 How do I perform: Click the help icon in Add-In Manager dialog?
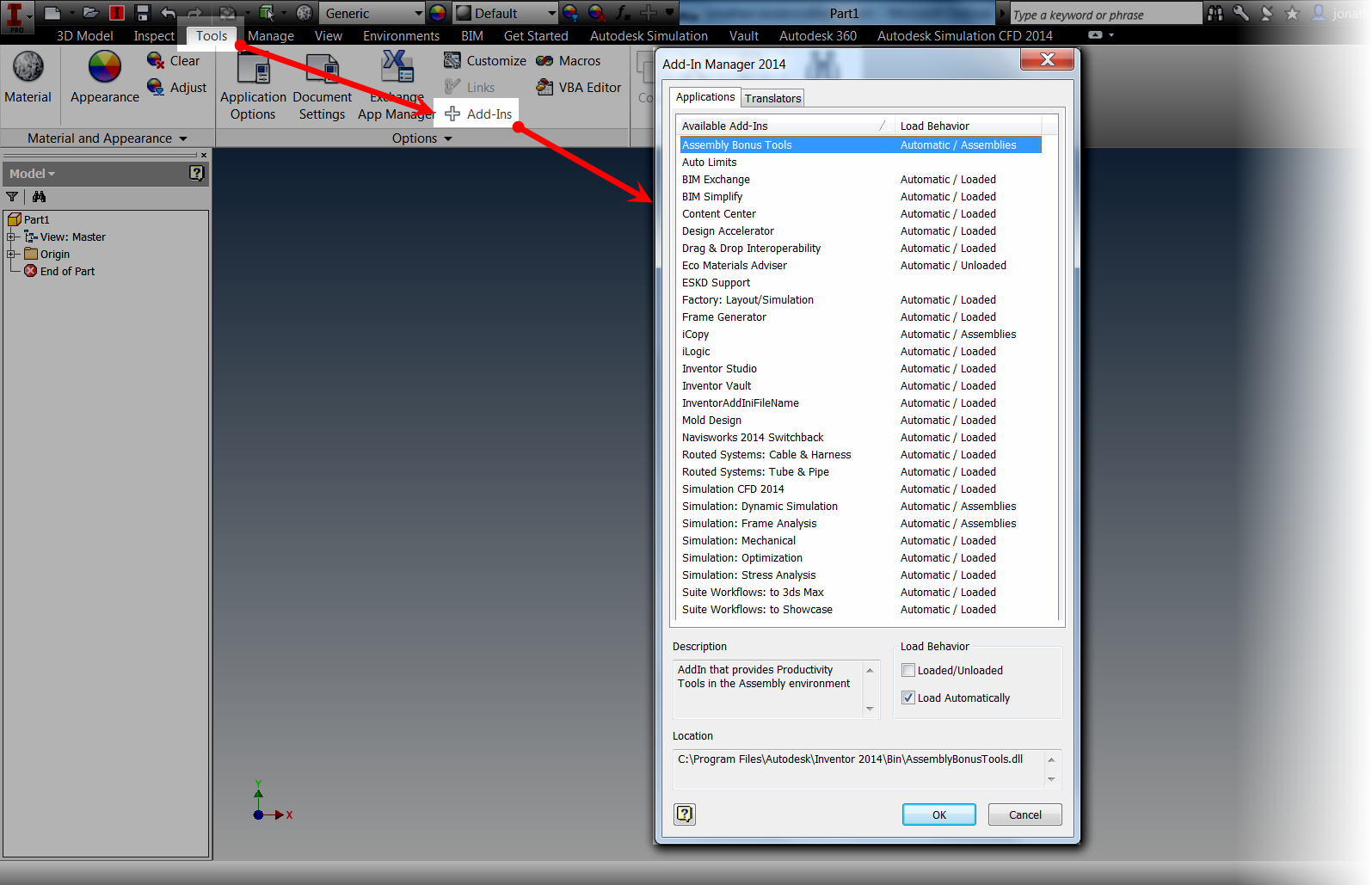point(685,814)
